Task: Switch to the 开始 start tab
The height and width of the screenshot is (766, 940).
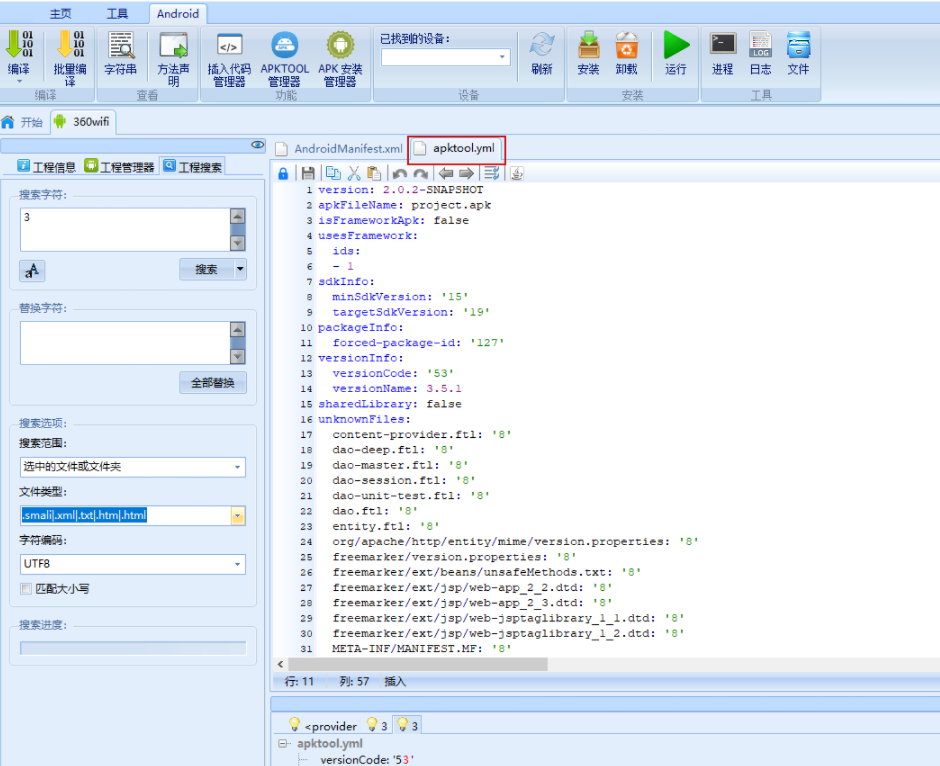Action: 23,122
